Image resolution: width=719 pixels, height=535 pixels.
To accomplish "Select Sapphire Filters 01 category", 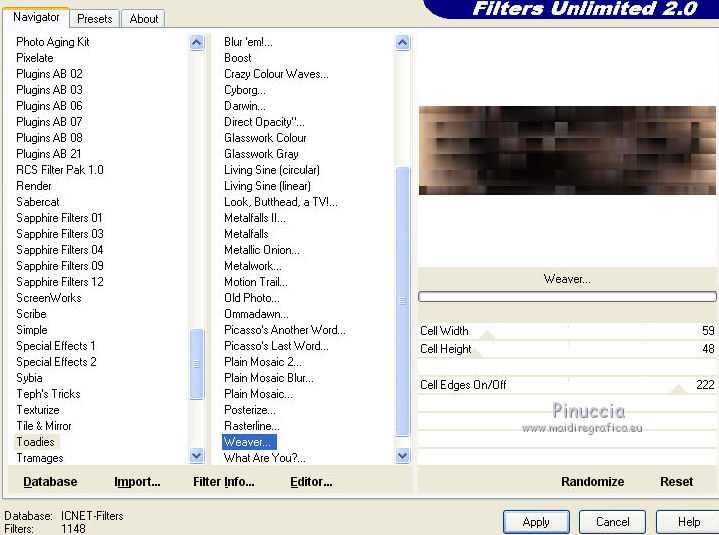I will [x=59, y=218].
